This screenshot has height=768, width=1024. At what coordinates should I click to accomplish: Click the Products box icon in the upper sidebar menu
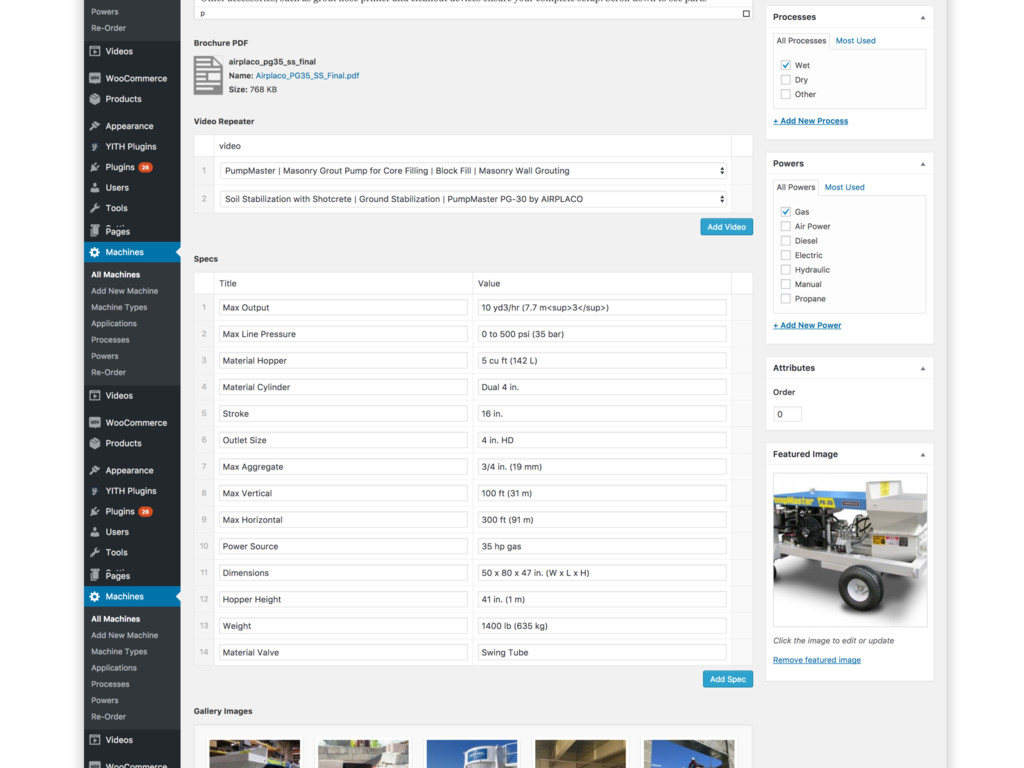click(x=95, y=99)
